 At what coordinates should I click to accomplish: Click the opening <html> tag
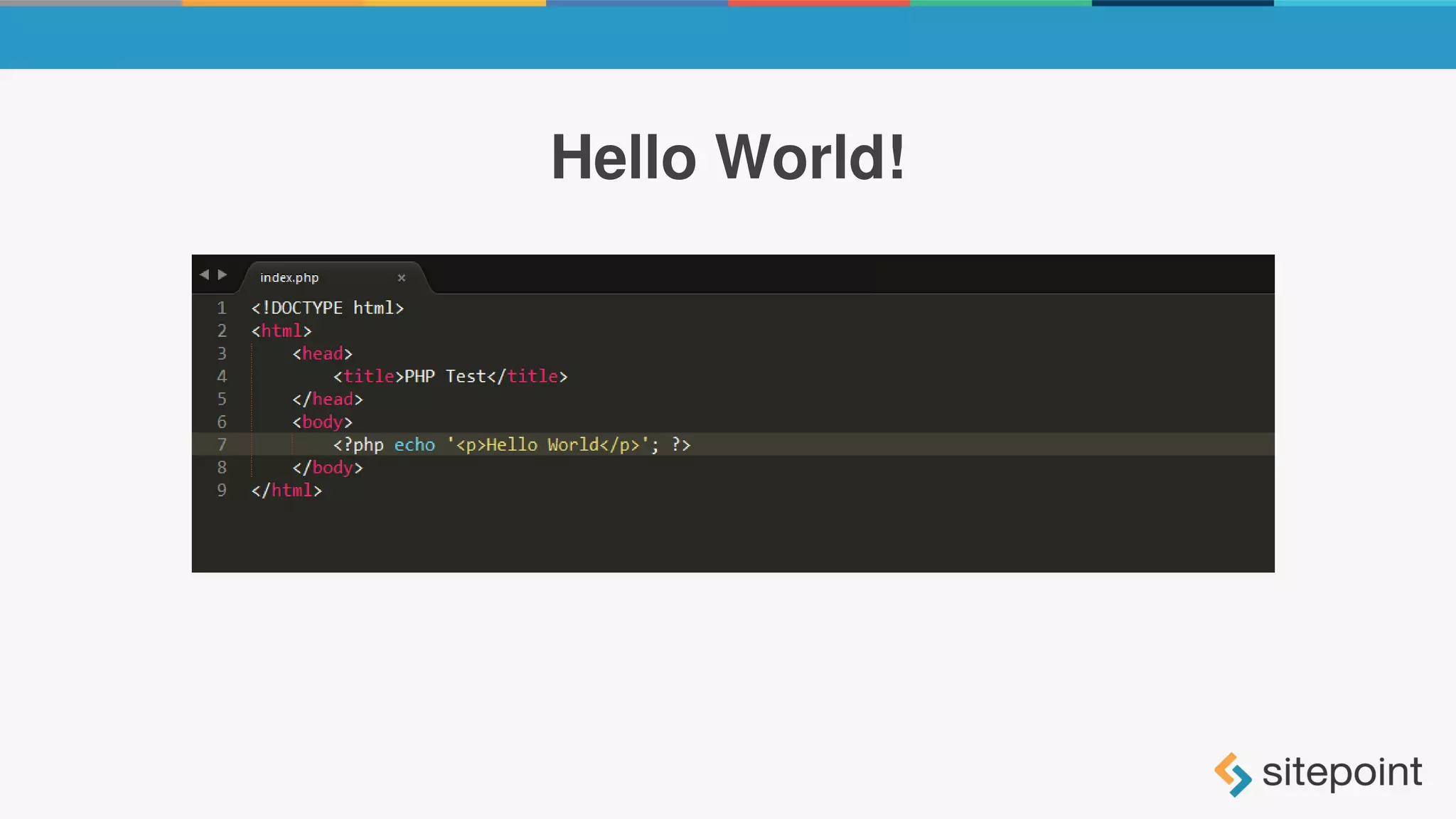pyautogui.click(x=282, y=331)
